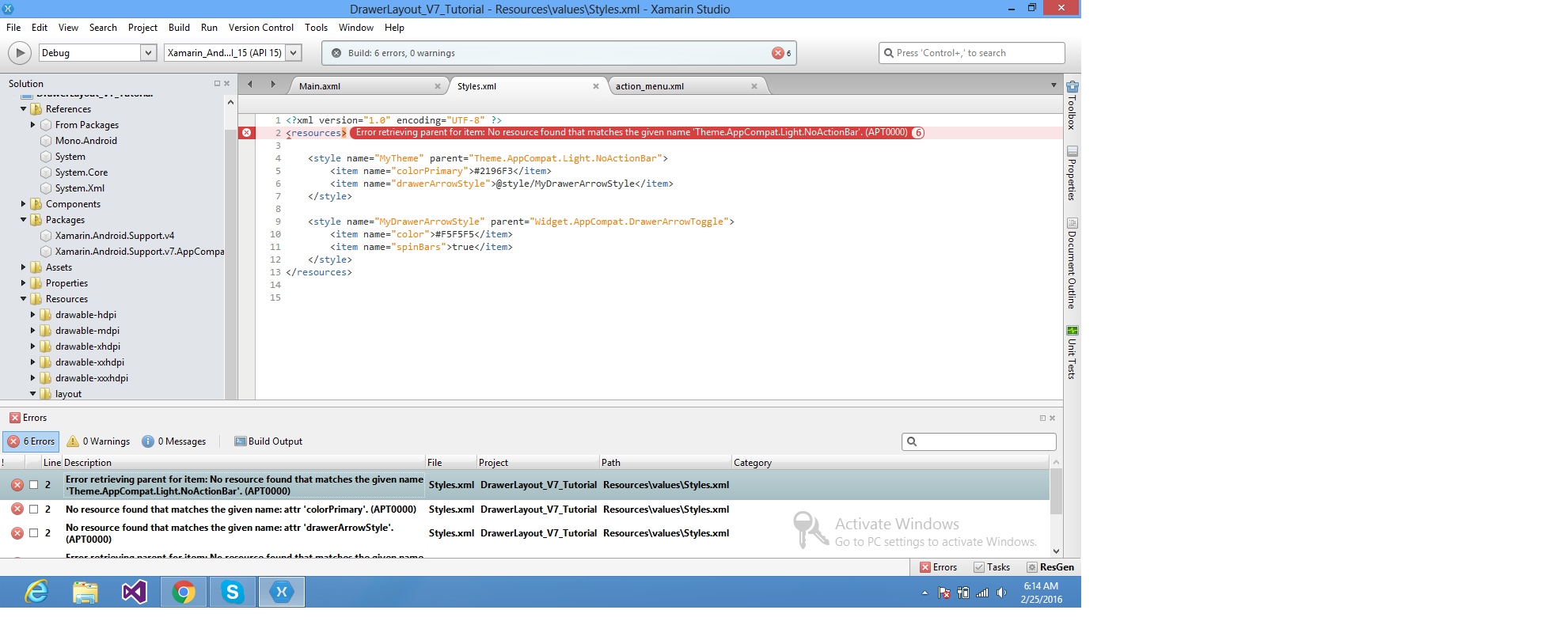The height and width of the screenshot is (644, 1568).
Task: Expand the Properties folder in solution tree
Action: [23, 283]
